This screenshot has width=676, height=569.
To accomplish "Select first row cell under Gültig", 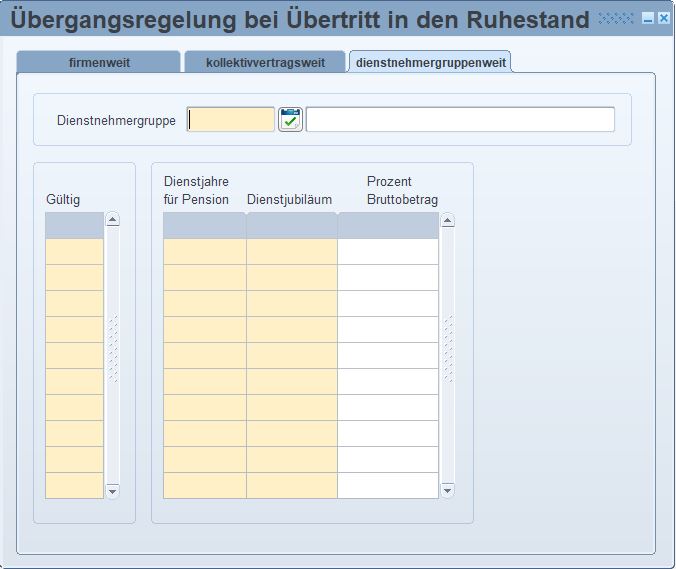I will pyautogui.click(x=74, y=251).
